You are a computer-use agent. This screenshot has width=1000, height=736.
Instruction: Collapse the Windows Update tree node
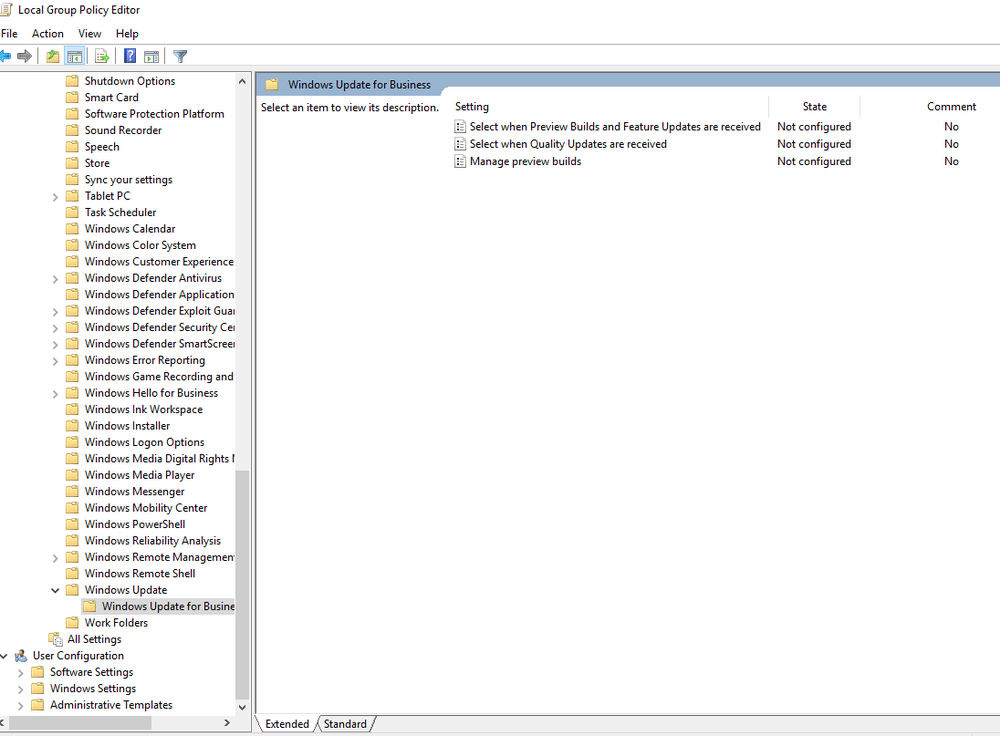point(55,591)
